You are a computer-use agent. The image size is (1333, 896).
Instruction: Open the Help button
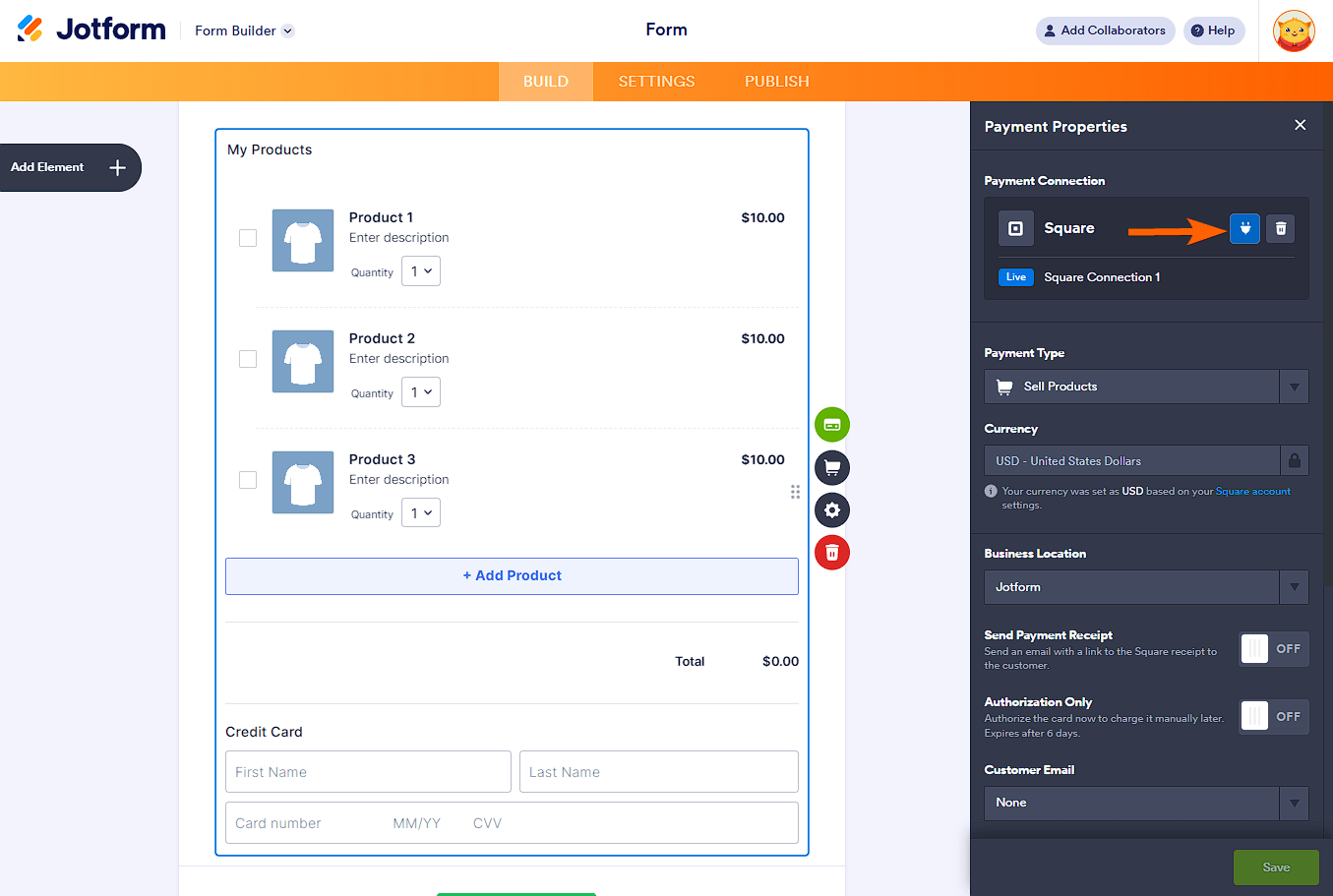(1214, 30)
